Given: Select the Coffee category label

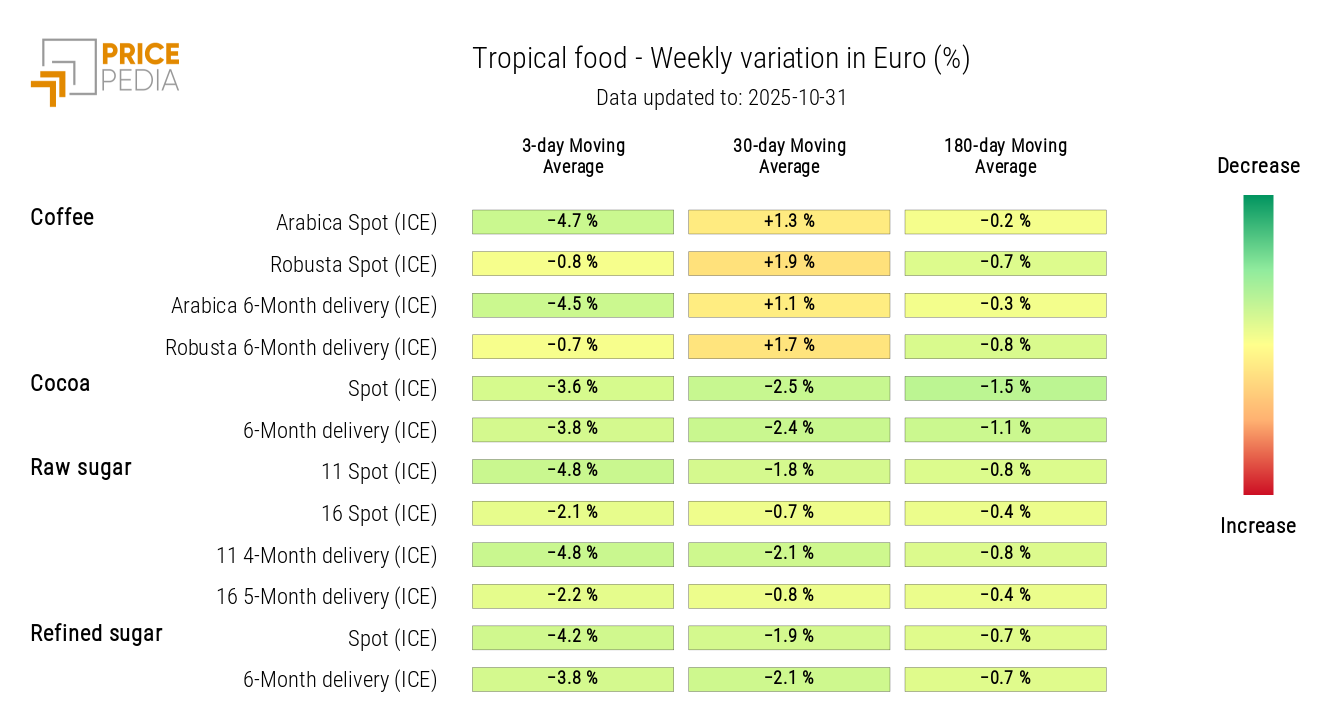Looking at the screenshot, I should click(62, 217).
